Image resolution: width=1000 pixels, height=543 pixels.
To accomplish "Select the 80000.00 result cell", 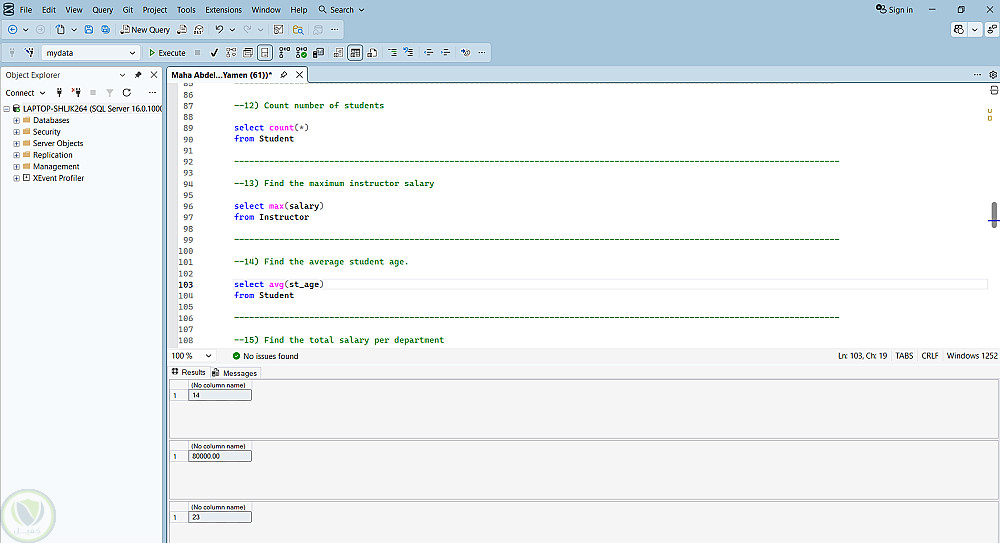I will pyautogui.click(x=219, y=456).
